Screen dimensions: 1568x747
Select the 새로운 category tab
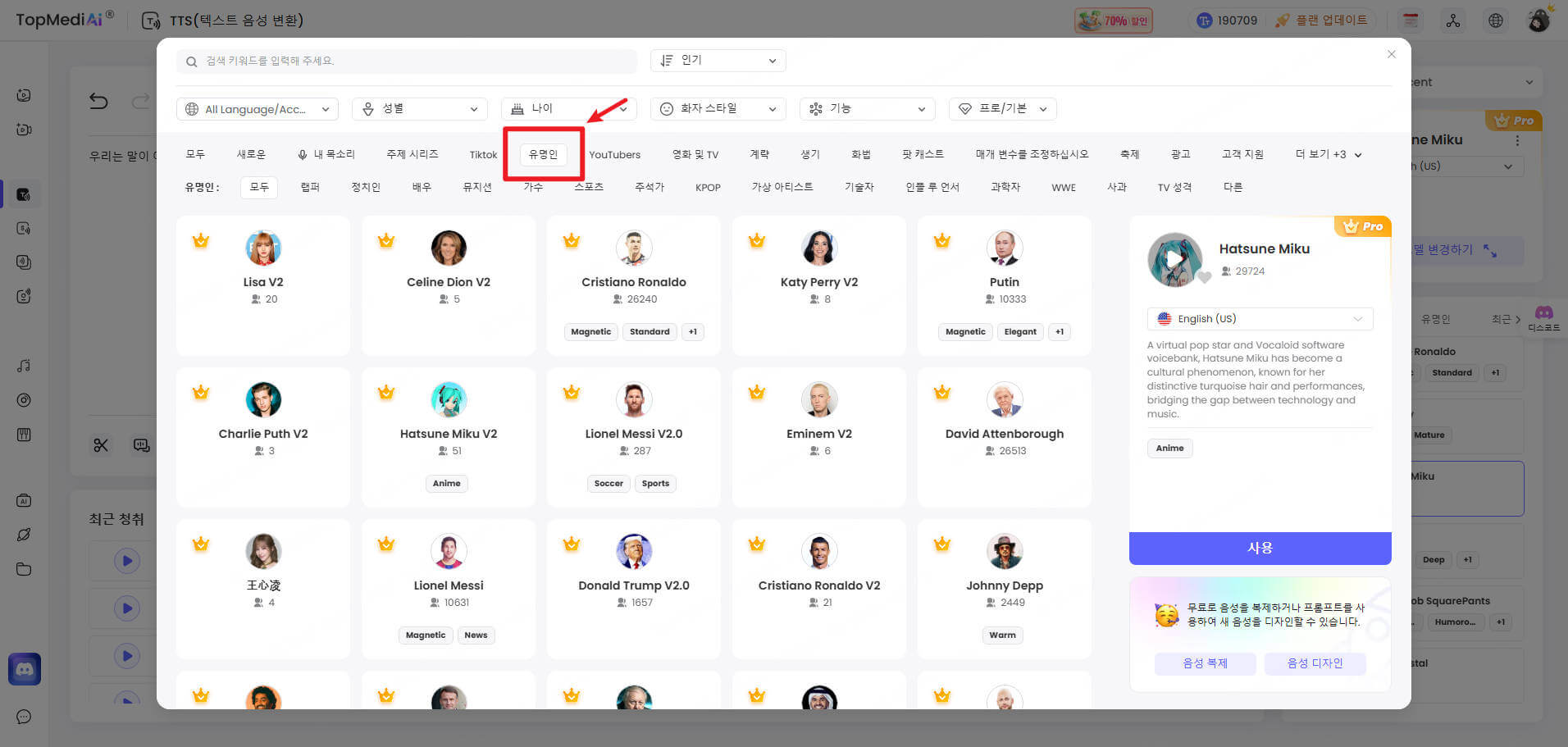(251, 154)
